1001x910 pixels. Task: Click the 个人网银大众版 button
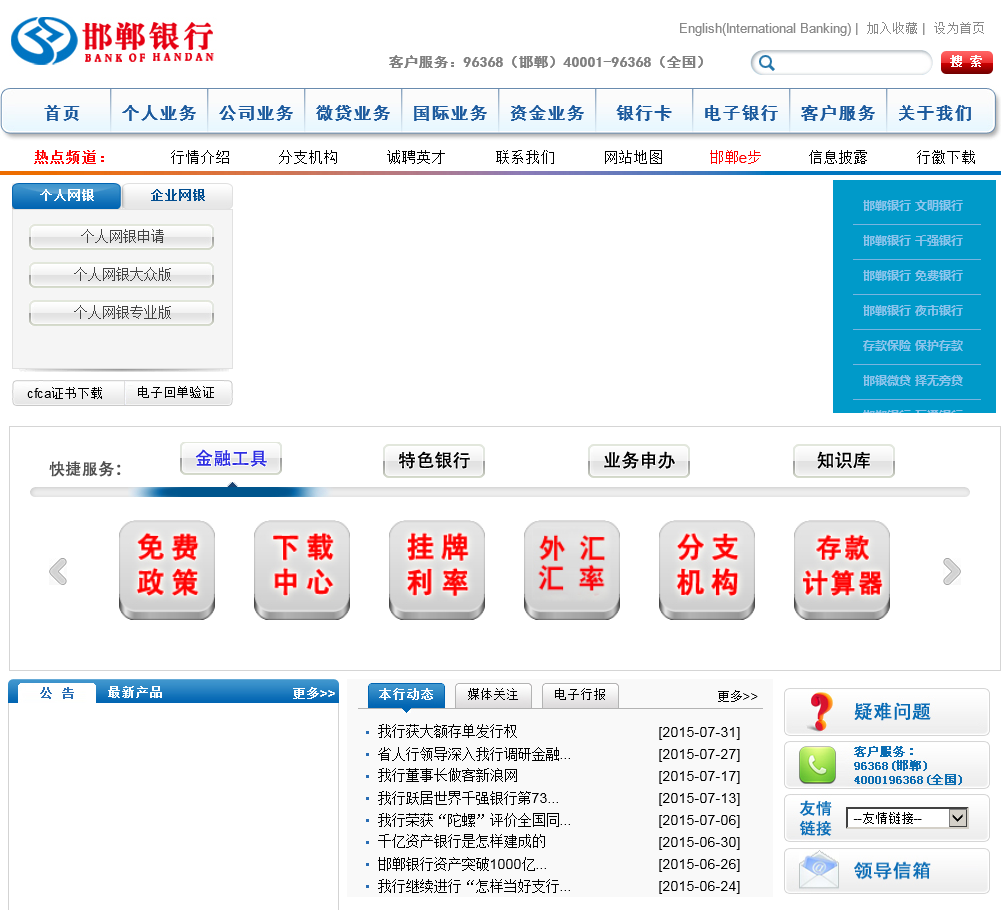[x=122, y=275]
